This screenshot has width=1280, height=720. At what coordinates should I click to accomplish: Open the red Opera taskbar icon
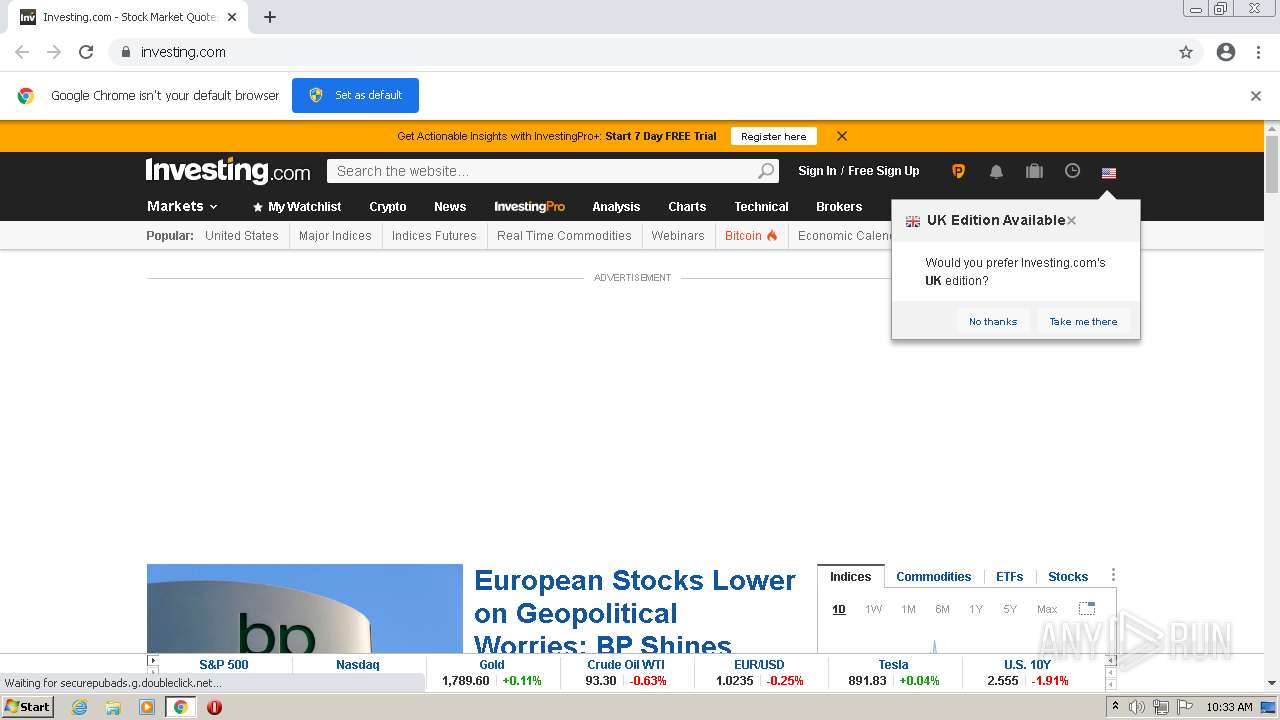tap(214, 707)
